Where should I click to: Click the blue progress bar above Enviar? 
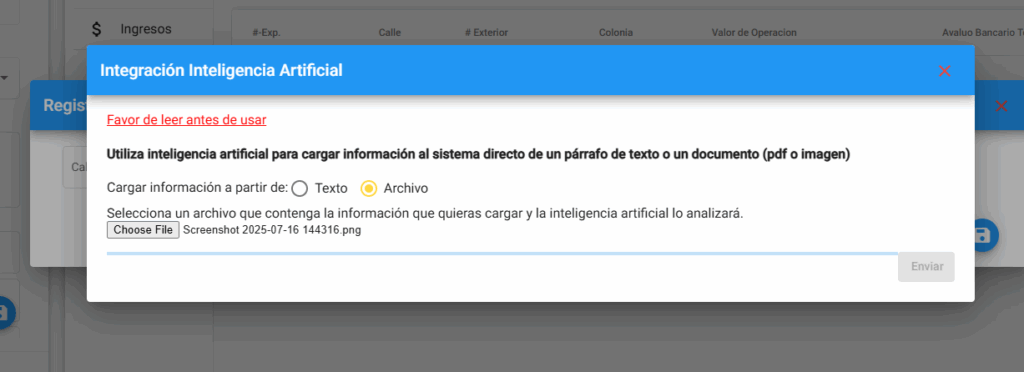click(x=502, y=253)
